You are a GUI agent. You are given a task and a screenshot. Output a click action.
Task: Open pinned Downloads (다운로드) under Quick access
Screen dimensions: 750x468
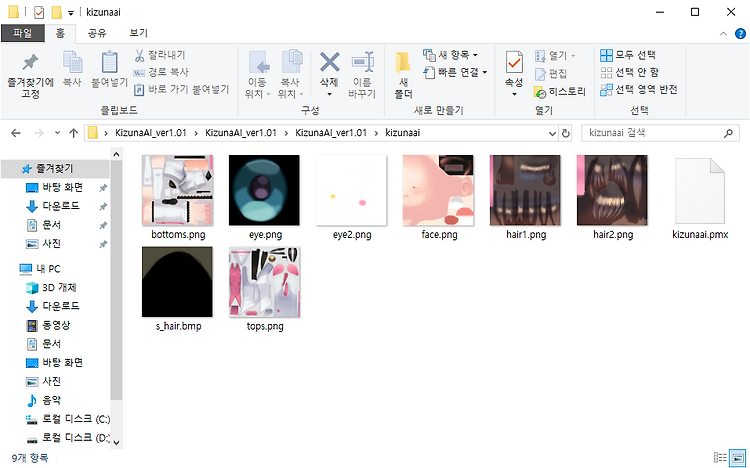click(61, 206)
